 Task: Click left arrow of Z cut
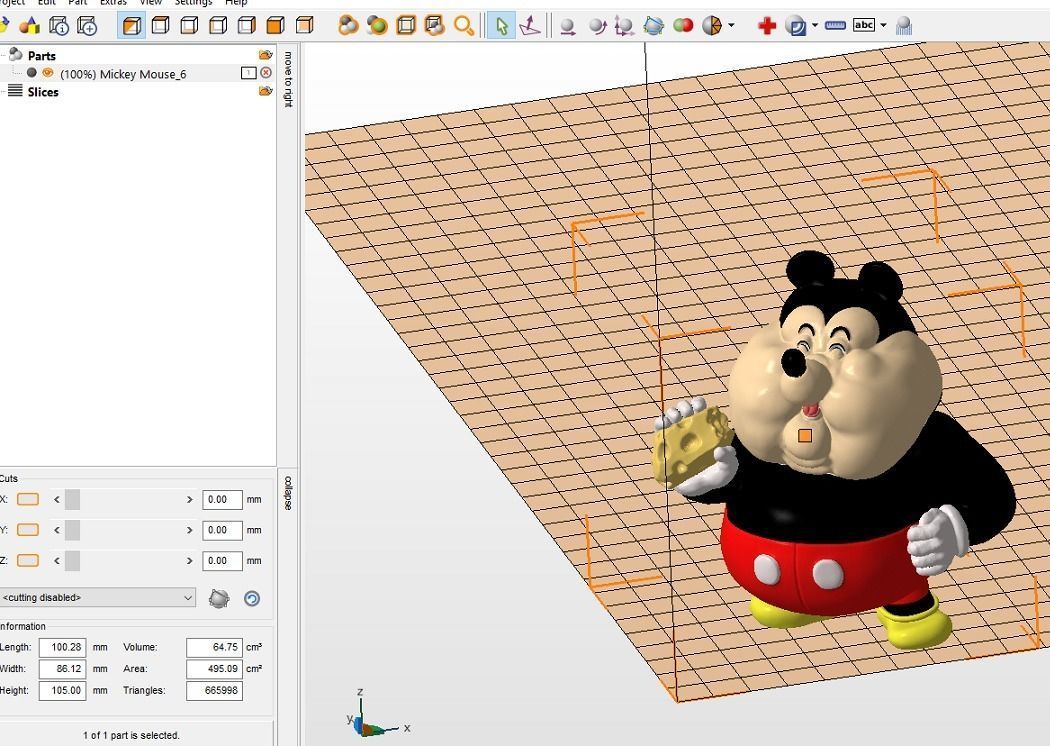click(x=57, y=561)
